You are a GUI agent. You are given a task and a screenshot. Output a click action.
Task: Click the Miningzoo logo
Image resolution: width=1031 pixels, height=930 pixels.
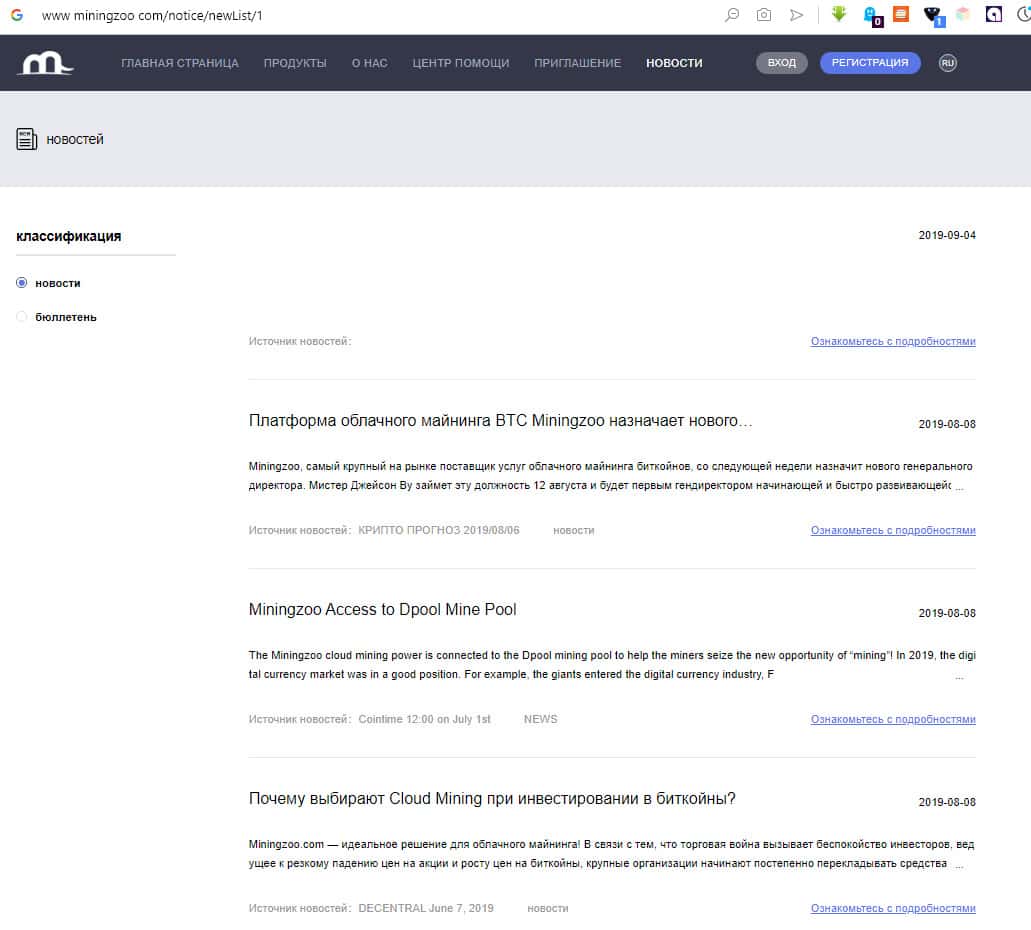45,63
